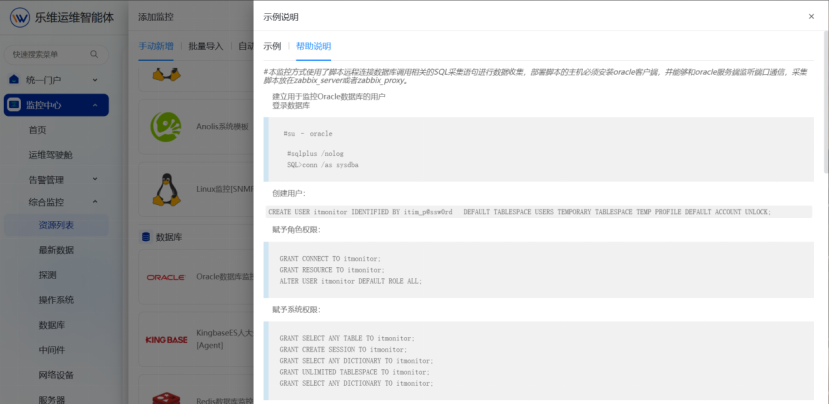Open the 批量导入 tab
Viewport: 829px width, 404px height.
coord(206,46)
